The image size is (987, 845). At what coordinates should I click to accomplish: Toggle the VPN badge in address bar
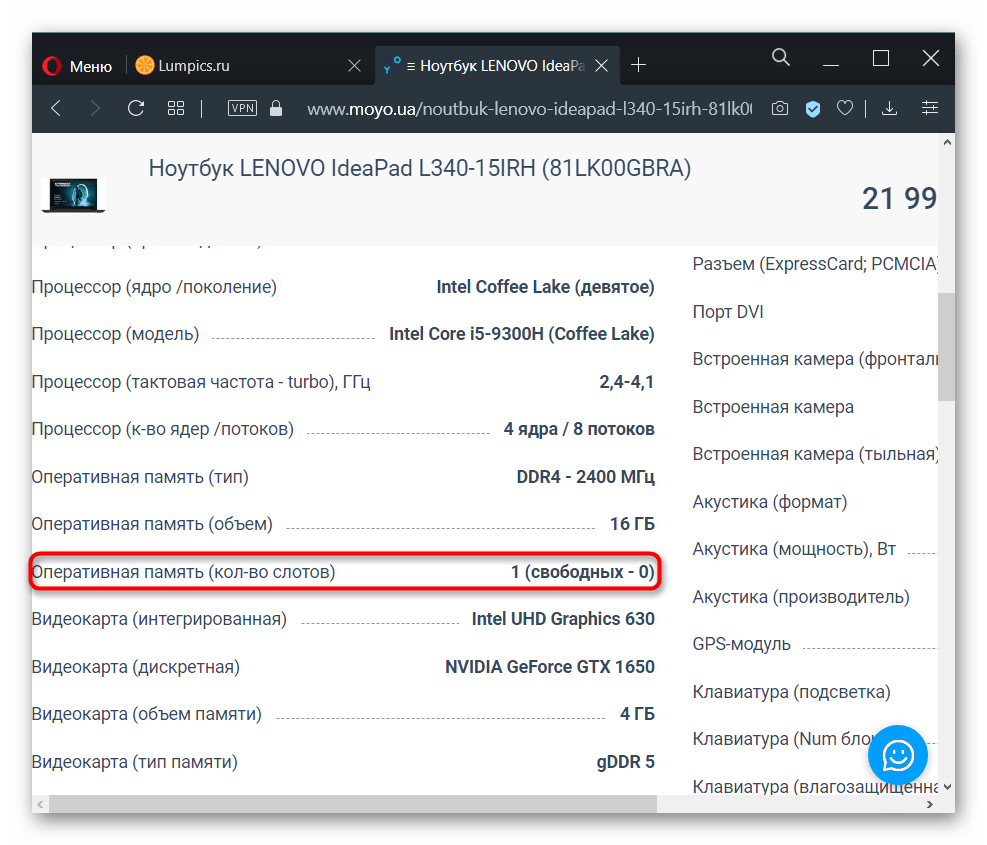click(242, 108)
